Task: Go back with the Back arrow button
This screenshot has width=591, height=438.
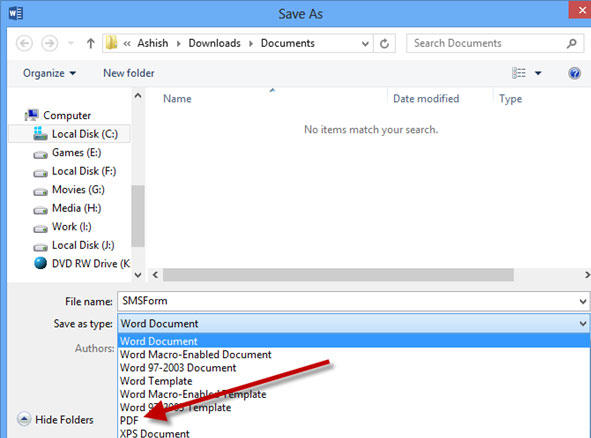Action: (24, 43)
